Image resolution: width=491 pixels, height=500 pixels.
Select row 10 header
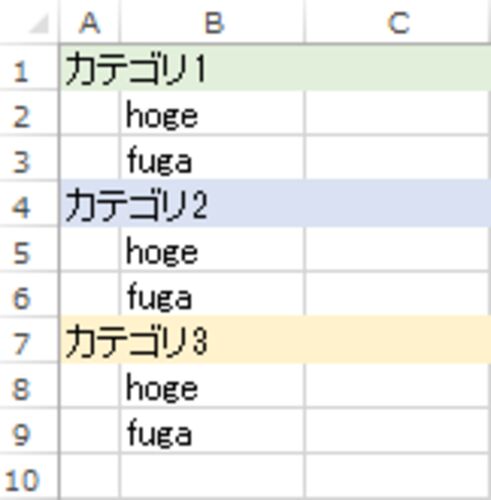[29, 477]
